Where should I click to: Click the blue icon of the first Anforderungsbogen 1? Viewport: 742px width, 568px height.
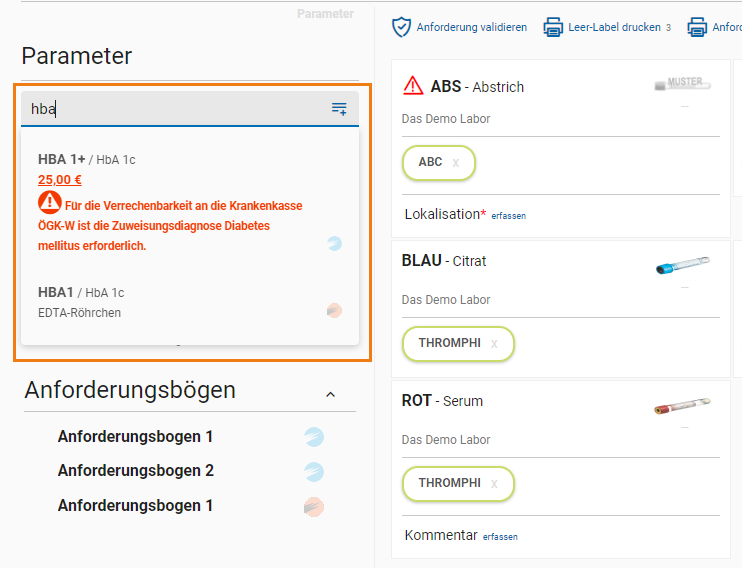point(314,437)
